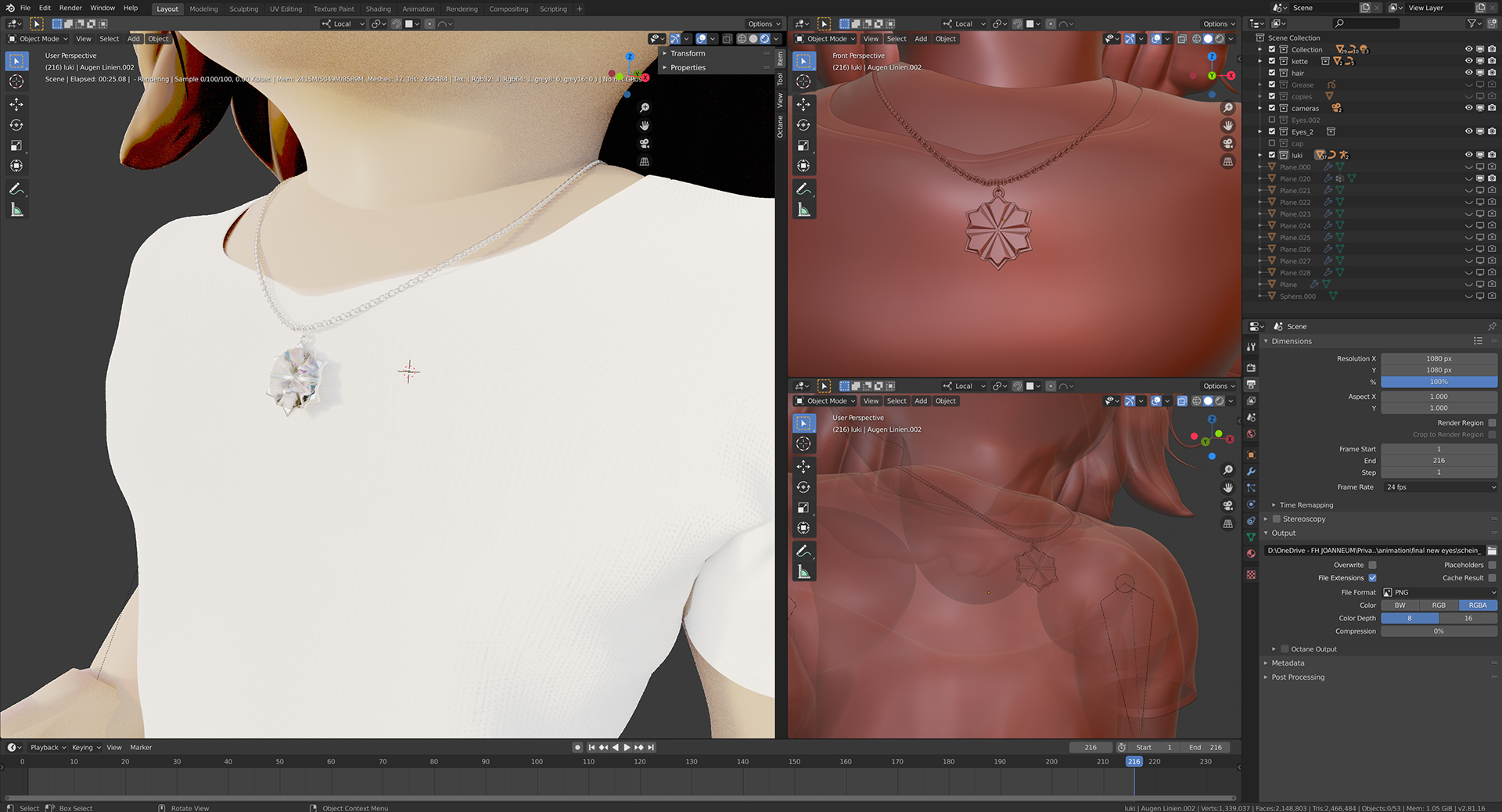Expand the Time Remapping subpanel
Screen dimensions: 1502x812
point(1306,505)
